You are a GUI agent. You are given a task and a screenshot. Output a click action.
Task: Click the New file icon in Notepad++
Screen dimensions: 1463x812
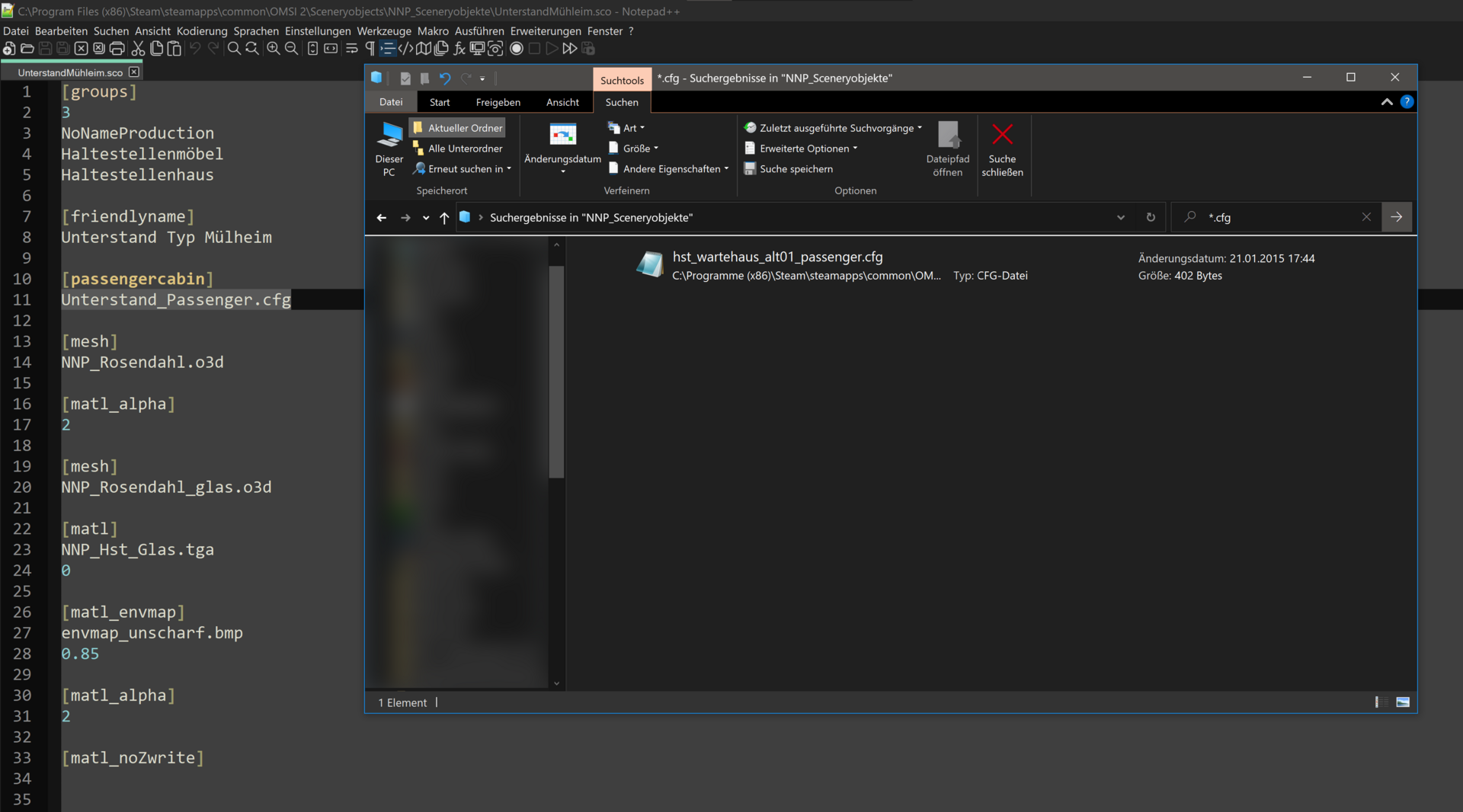pos(9,49)
